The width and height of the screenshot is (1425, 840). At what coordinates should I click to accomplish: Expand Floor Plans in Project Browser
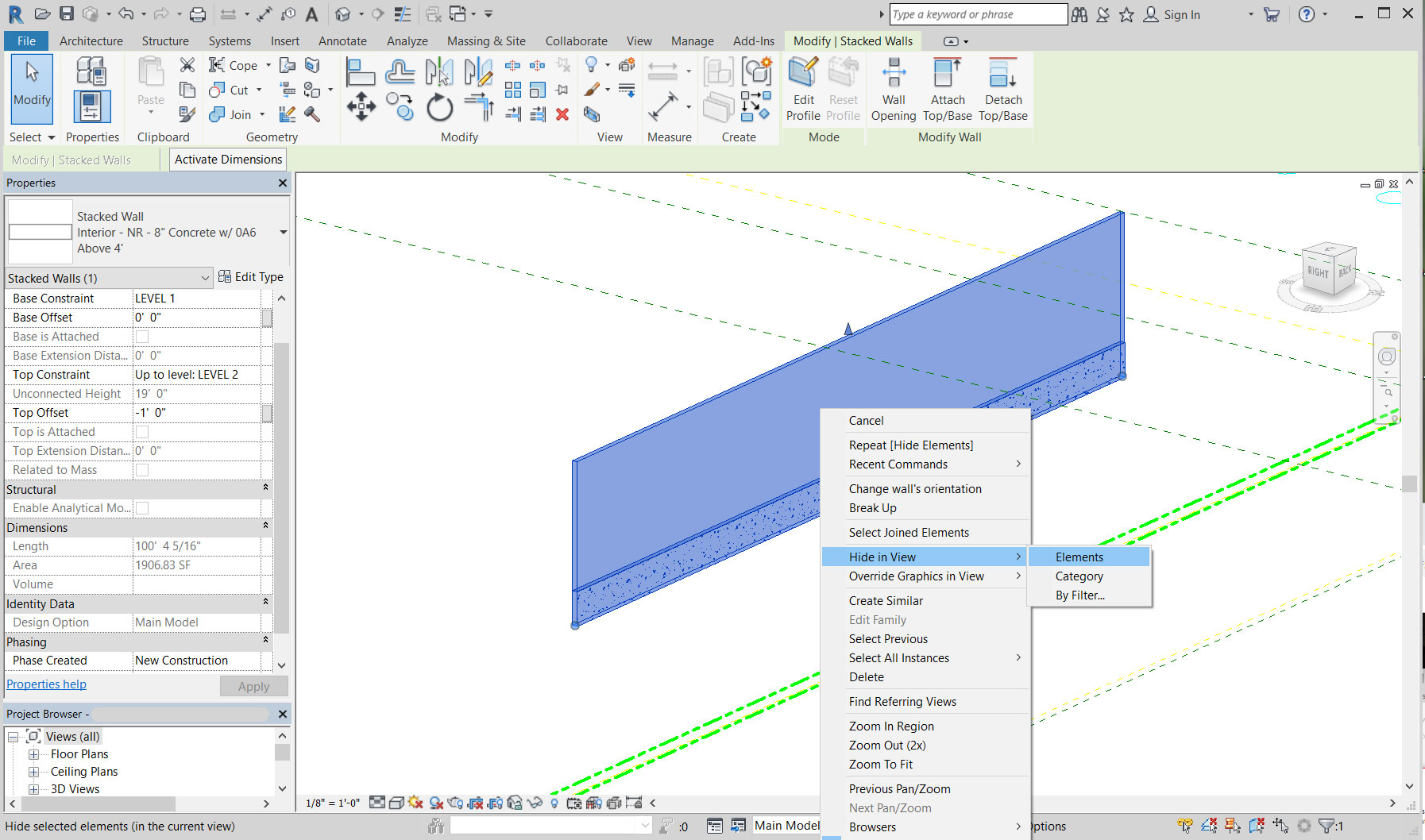tap(34, 753)
